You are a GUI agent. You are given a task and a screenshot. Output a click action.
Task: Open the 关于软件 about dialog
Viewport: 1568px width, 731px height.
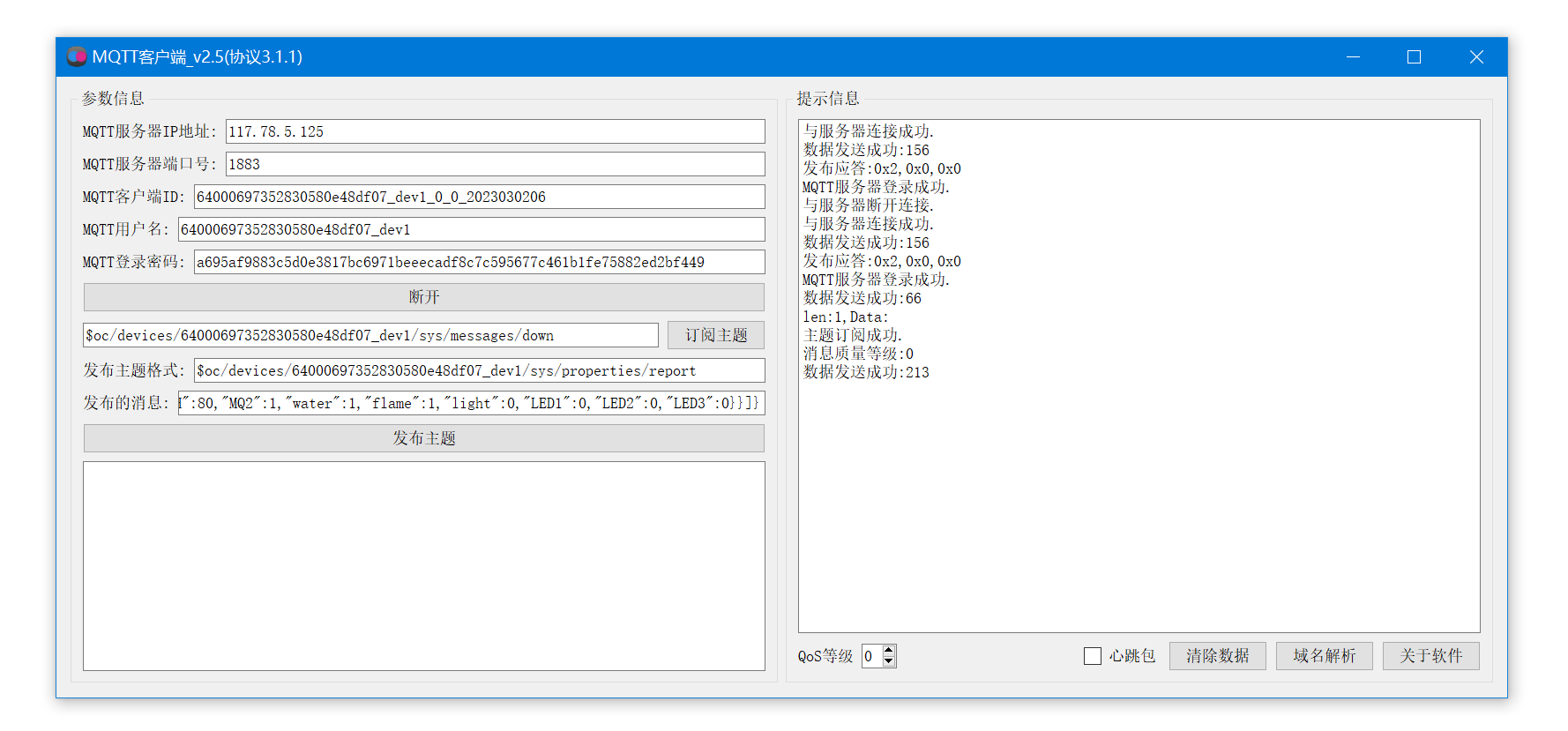pos(1430,656)
